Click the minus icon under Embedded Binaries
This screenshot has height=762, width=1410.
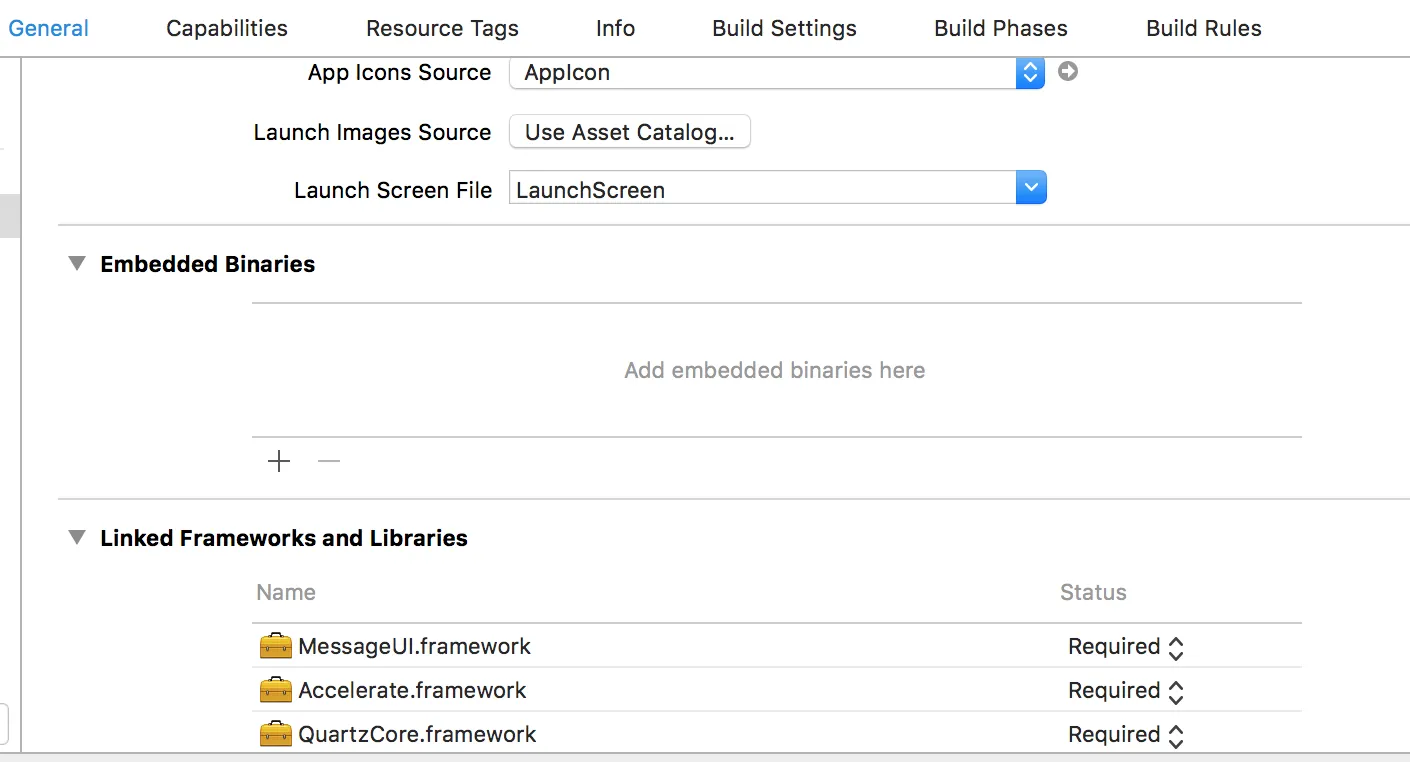tap(329, 461)
